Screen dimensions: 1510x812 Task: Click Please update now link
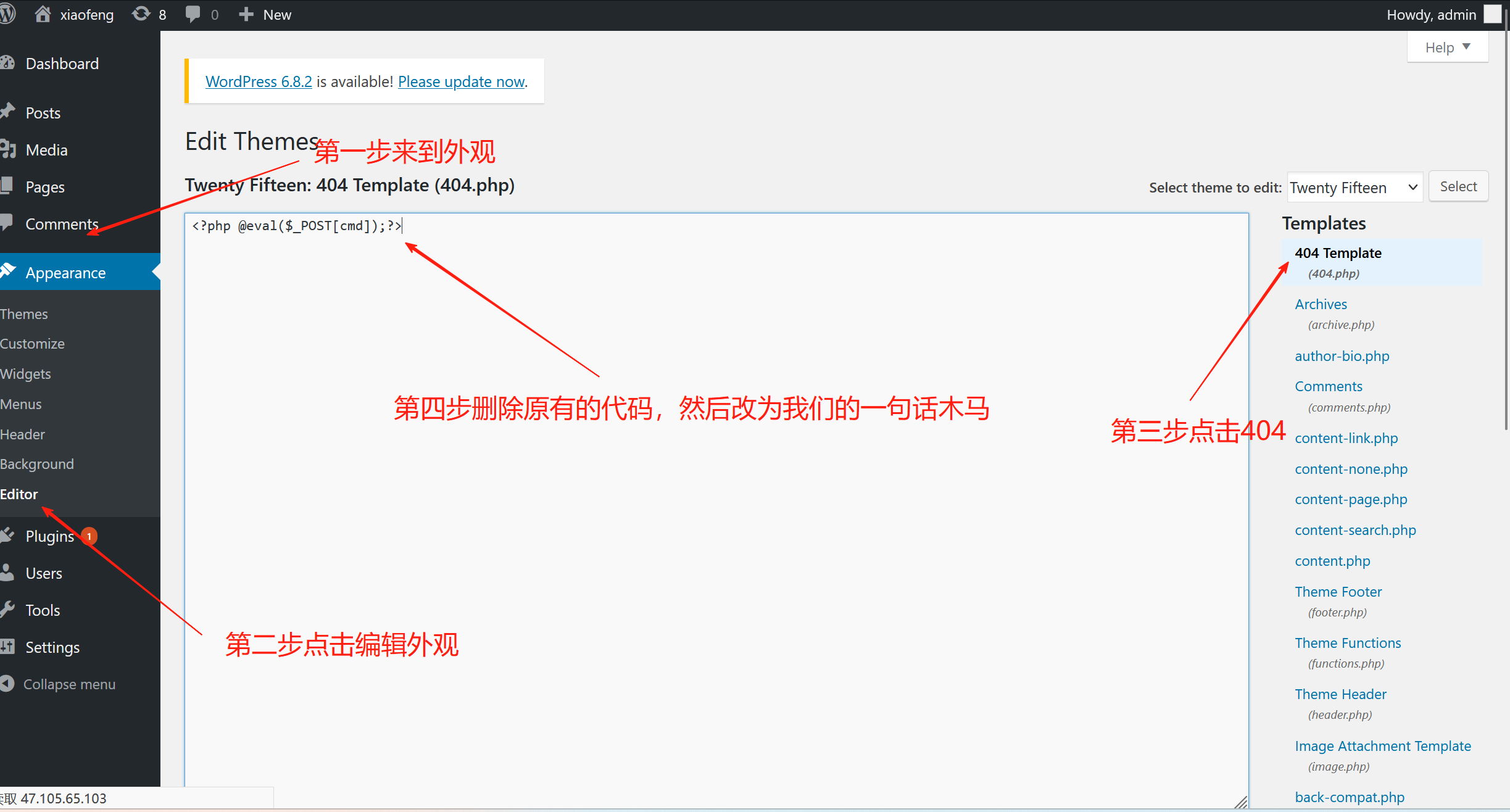point(462,81)
